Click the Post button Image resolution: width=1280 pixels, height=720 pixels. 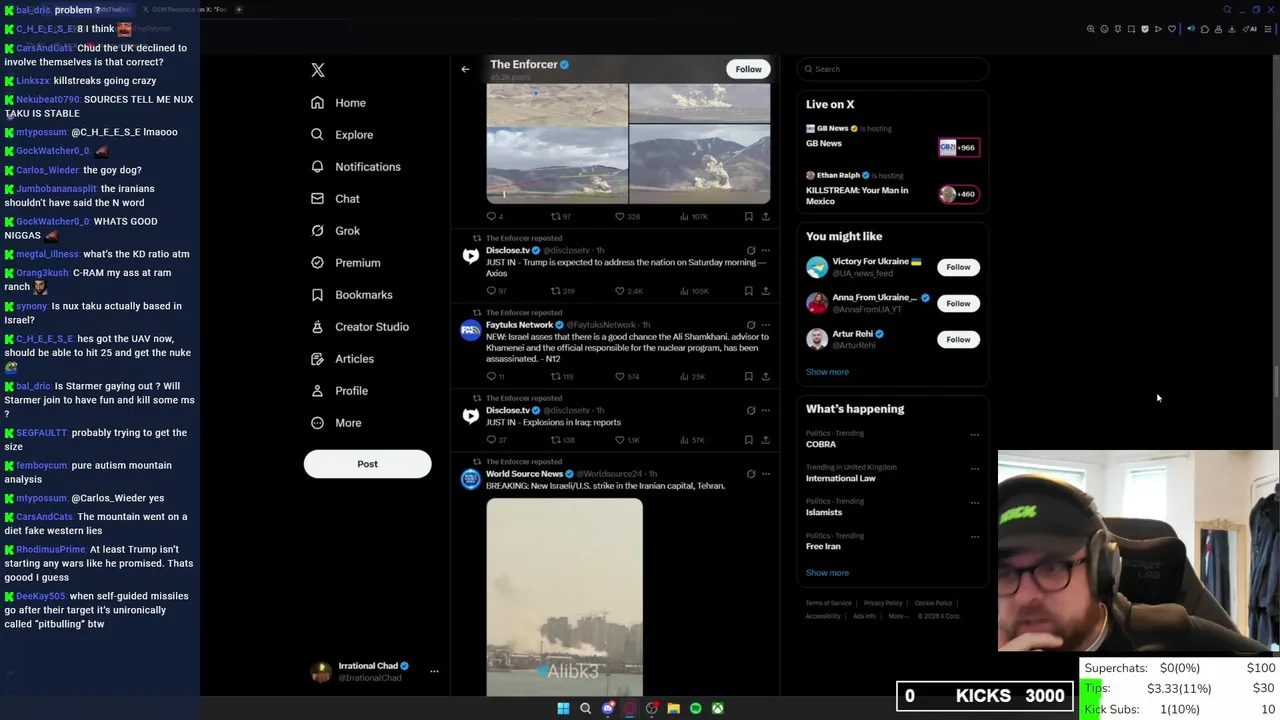pyautogui.click(x=367, y=464)
